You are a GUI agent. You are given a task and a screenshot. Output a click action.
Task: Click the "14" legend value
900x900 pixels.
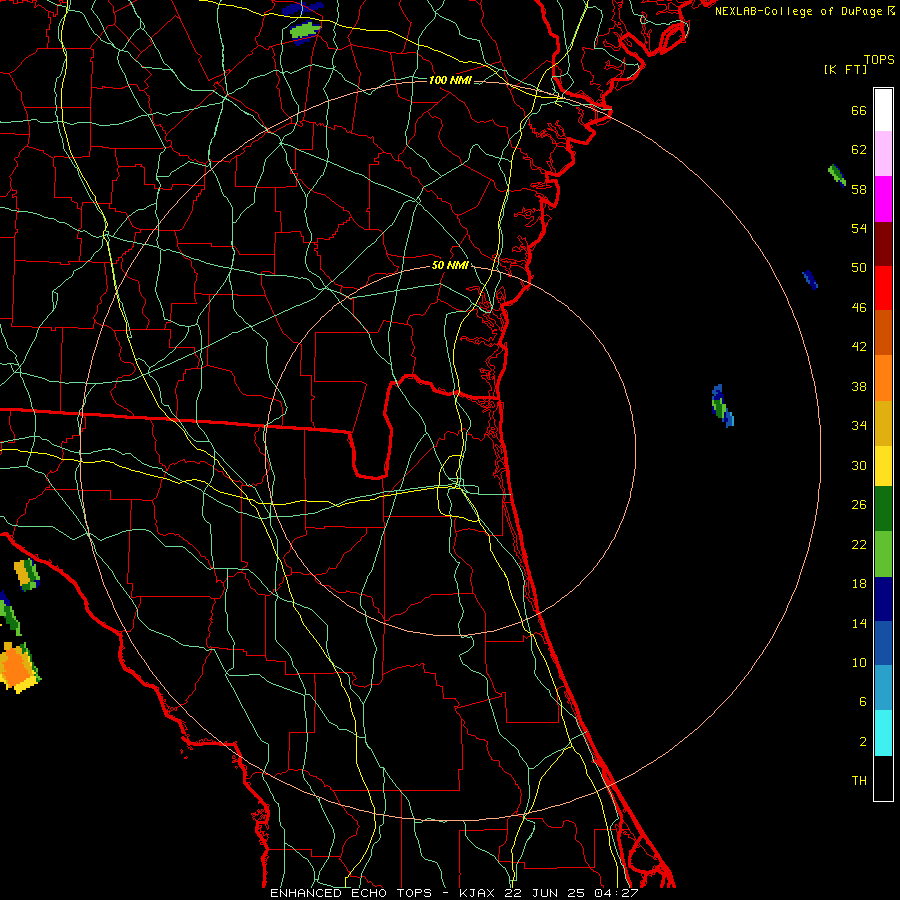click(859, 623)
